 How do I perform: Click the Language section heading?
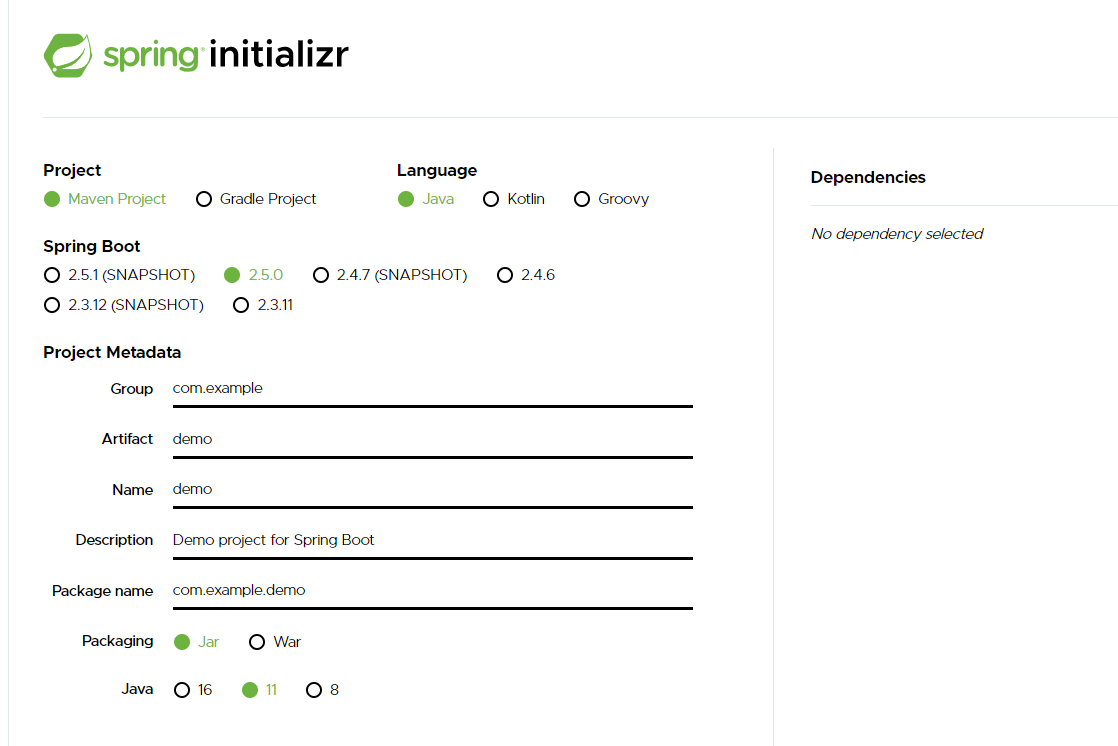pyautogui.click(x=437, y=170)
